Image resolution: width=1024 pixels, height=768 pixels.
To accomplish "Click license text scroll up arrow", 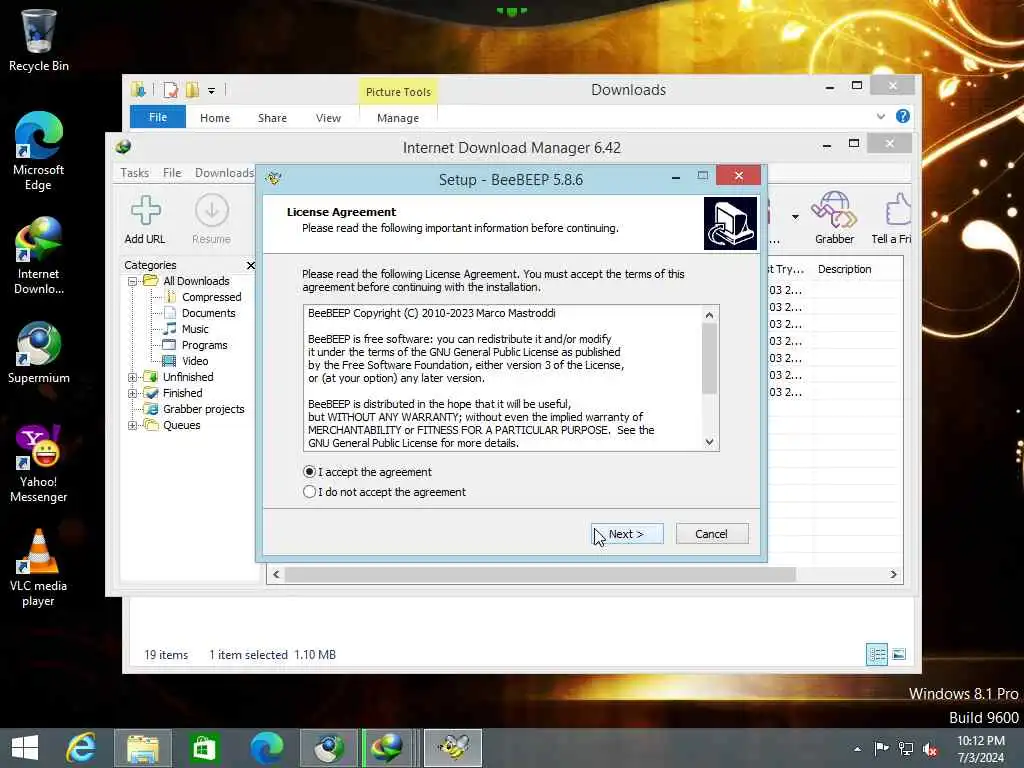I will (x=709, y=315).
